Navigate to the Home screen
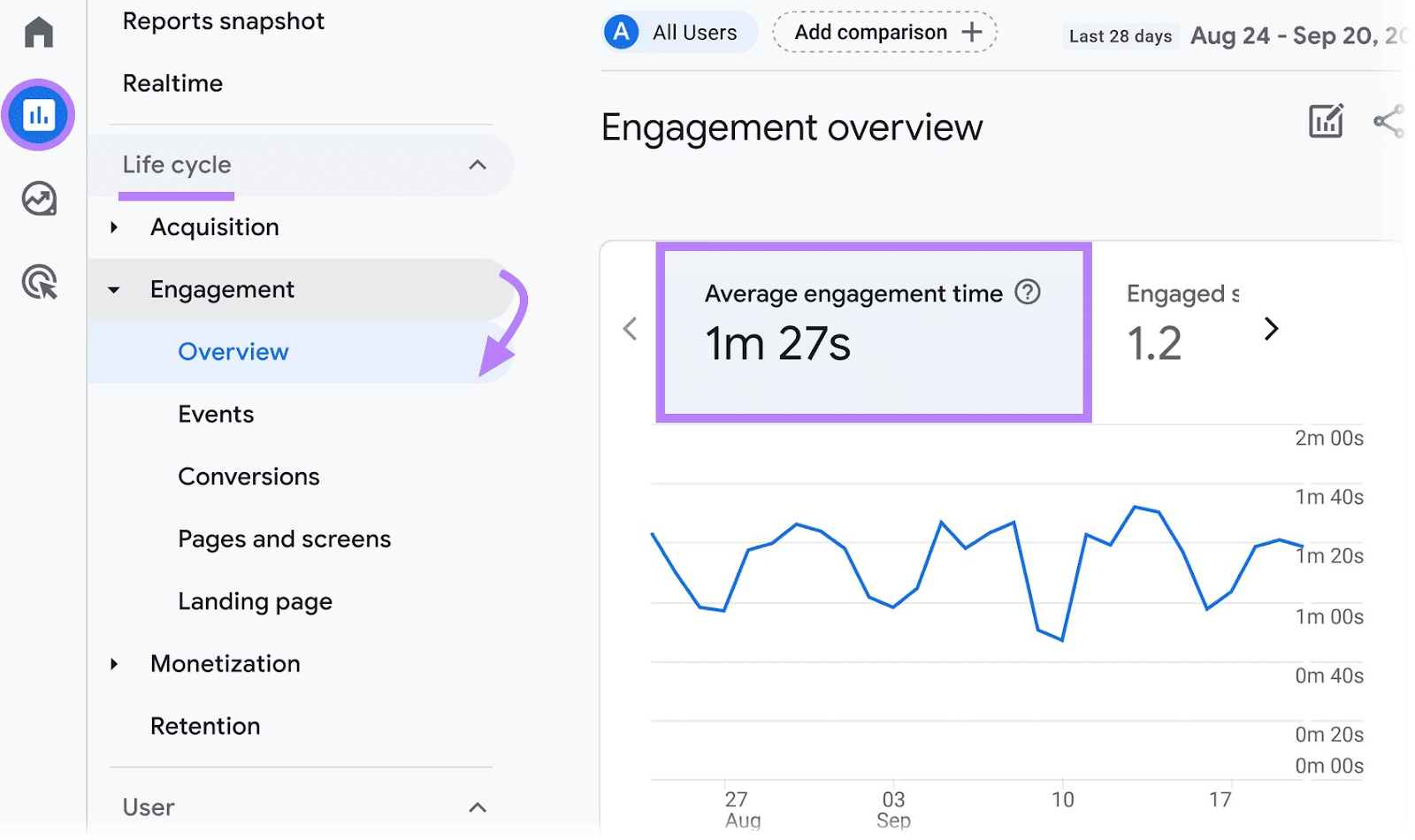Screen dimensions: 1415x840 pos(38,32)
